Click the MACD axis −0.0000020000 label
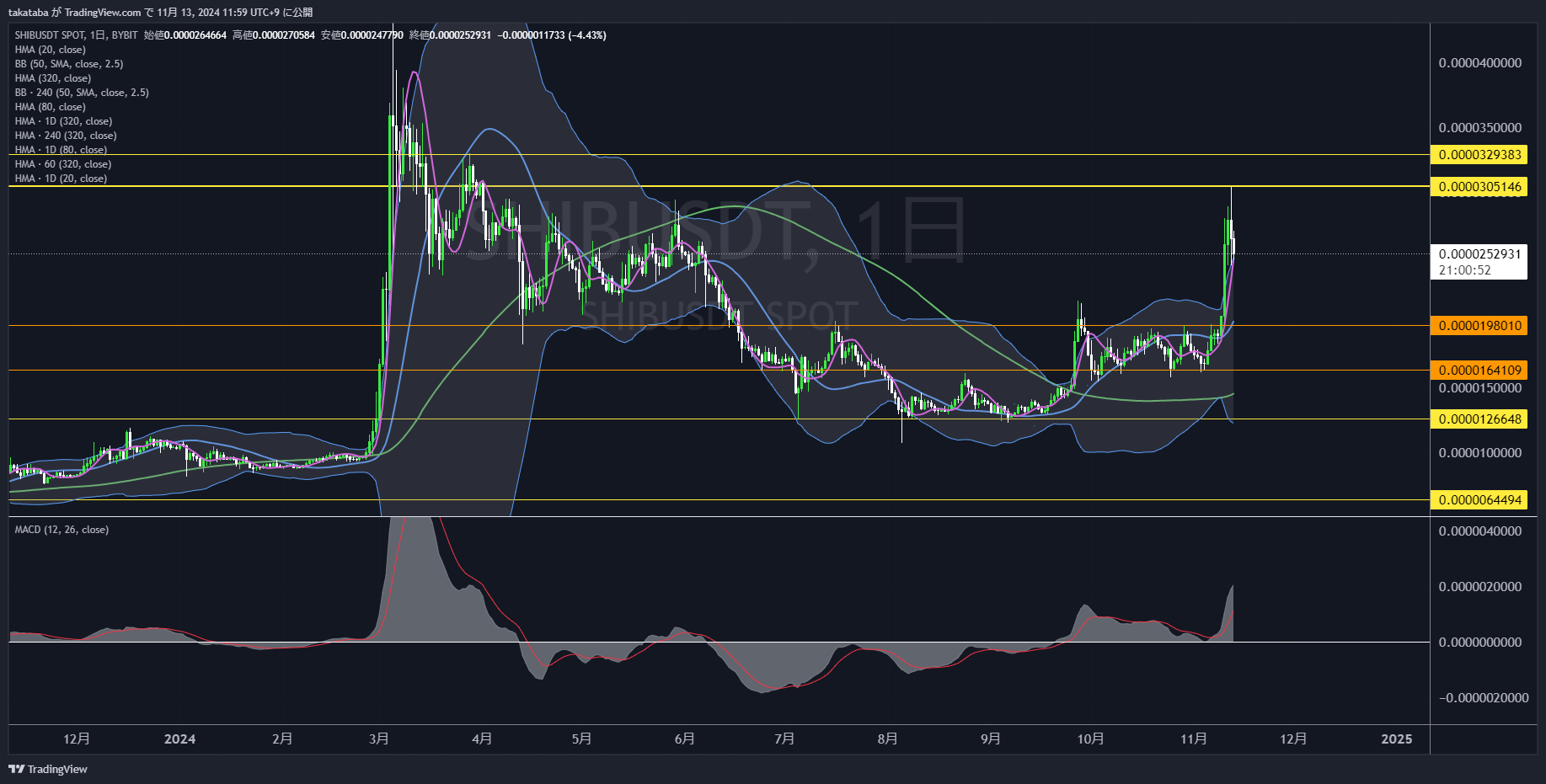The image size is (1546, 784). tap(1484, 698)
